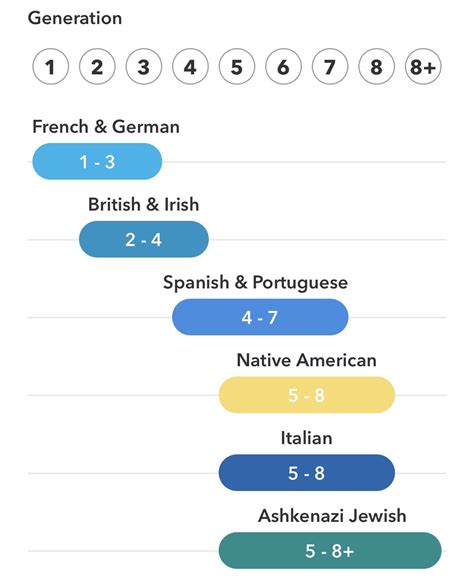Click the Italian 5 - 8 bar
The height and width of the screenshot is (586, 474).
point(307,472)
